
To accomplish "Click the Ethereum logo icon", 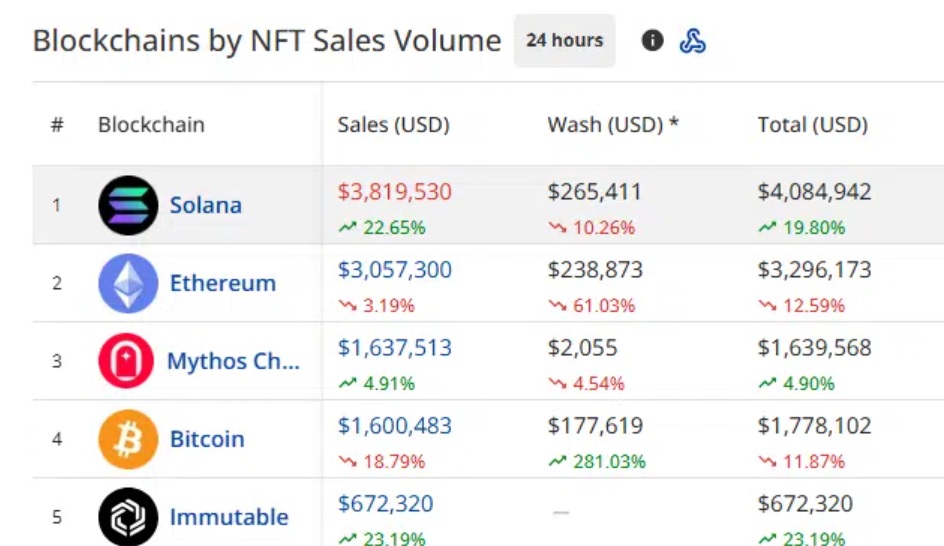I will point(128,283).
